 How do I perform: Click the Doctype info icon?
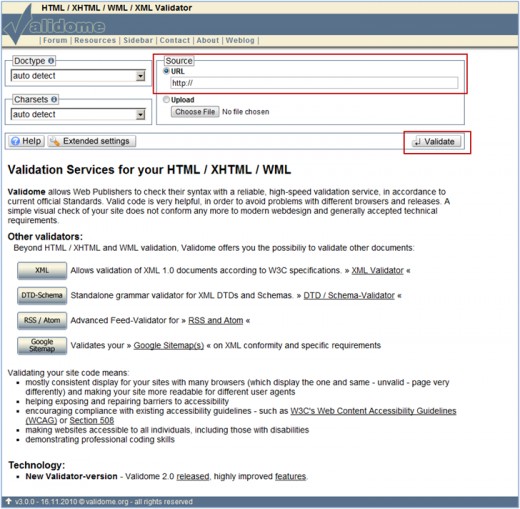pos(51,61)
